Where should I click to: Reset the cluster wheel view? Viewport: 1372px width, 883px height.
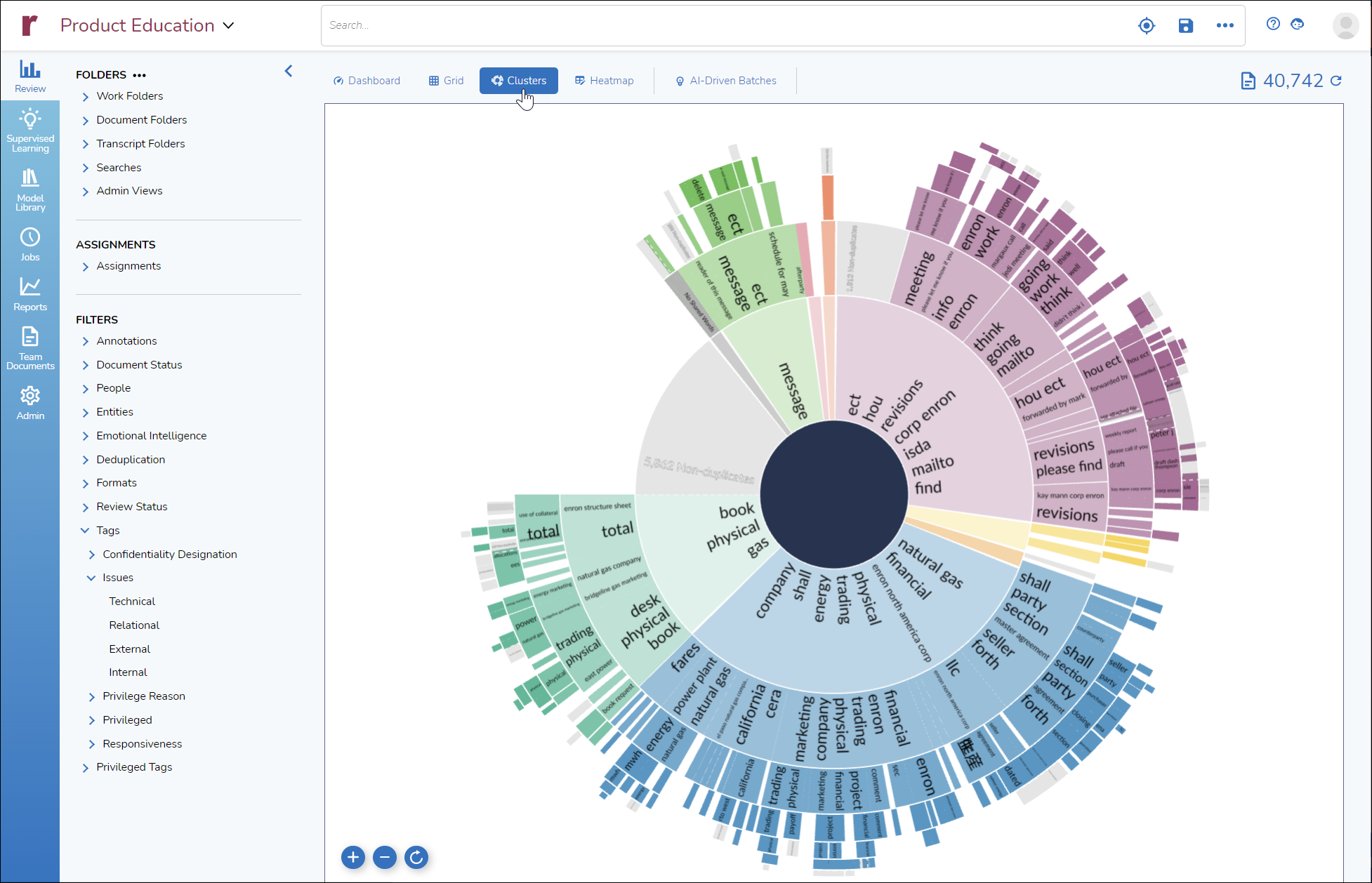pos(416,857)
